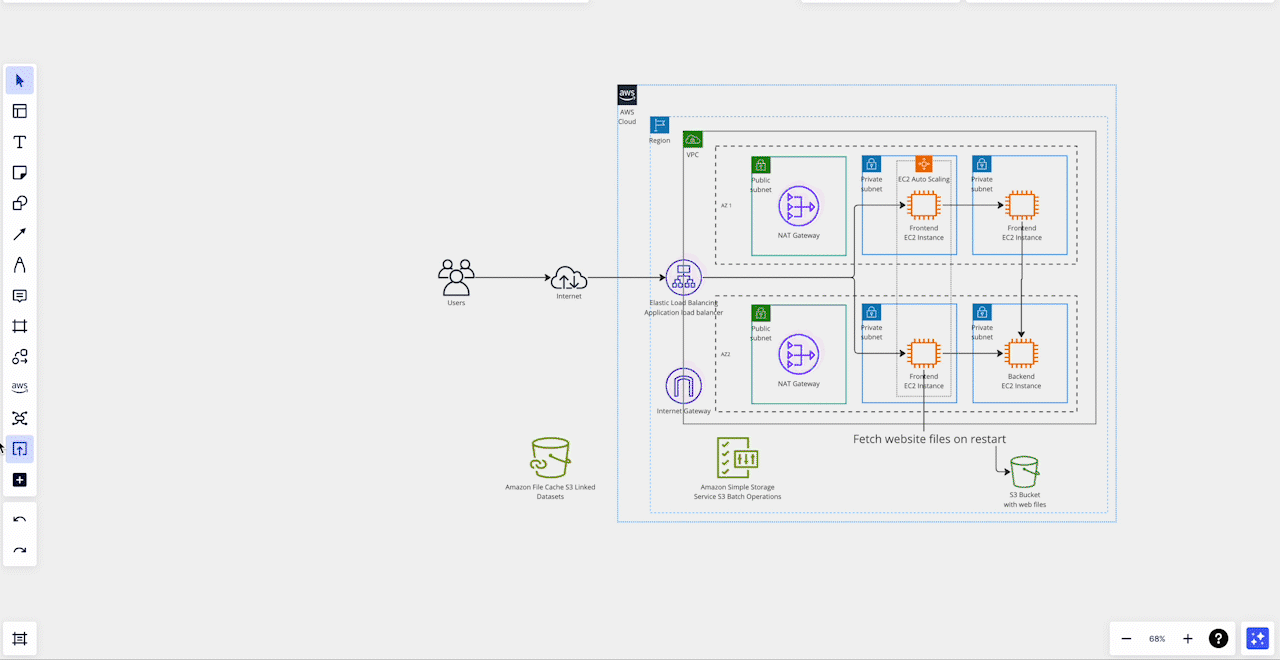The width and height of the screenshot is (1280, 660).
Task: Open the Templates tool in left toolbar
Action: 20,111
